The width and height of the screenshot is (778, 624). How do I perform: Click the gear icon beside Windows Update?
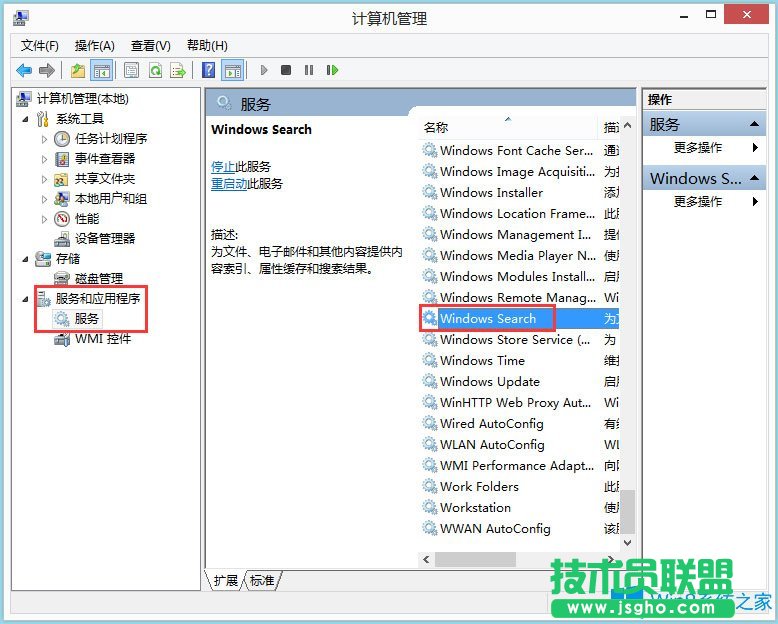429,381
